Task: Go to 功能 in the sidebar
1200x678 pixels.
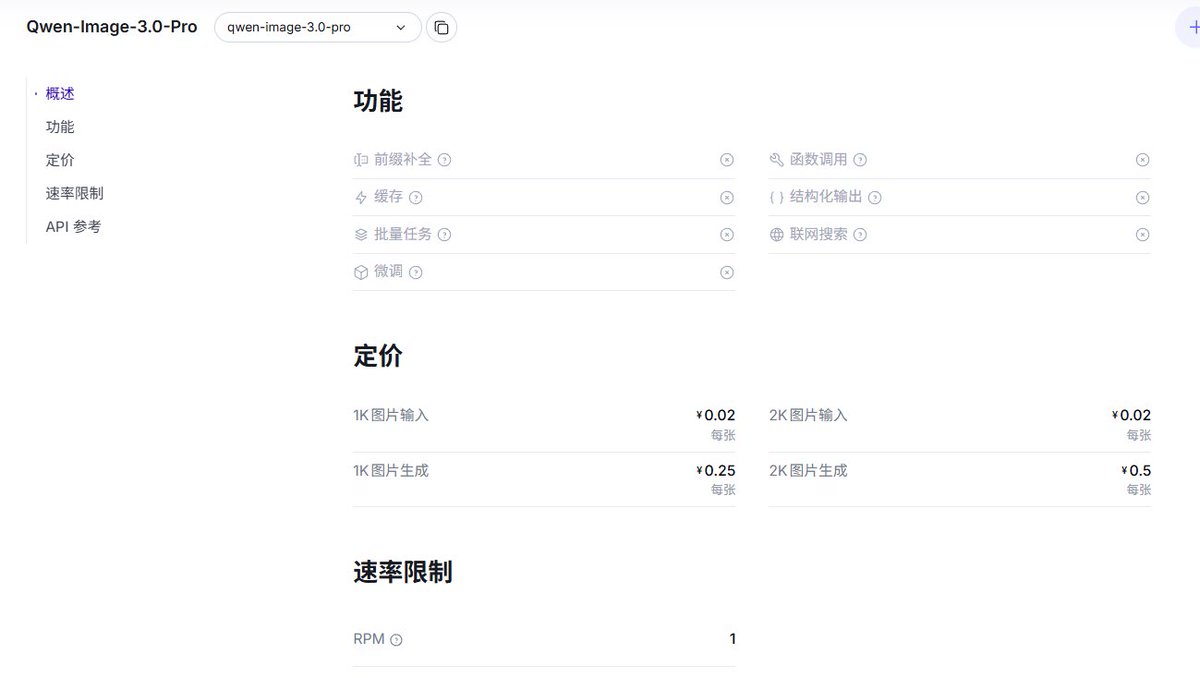Action: 60,127
